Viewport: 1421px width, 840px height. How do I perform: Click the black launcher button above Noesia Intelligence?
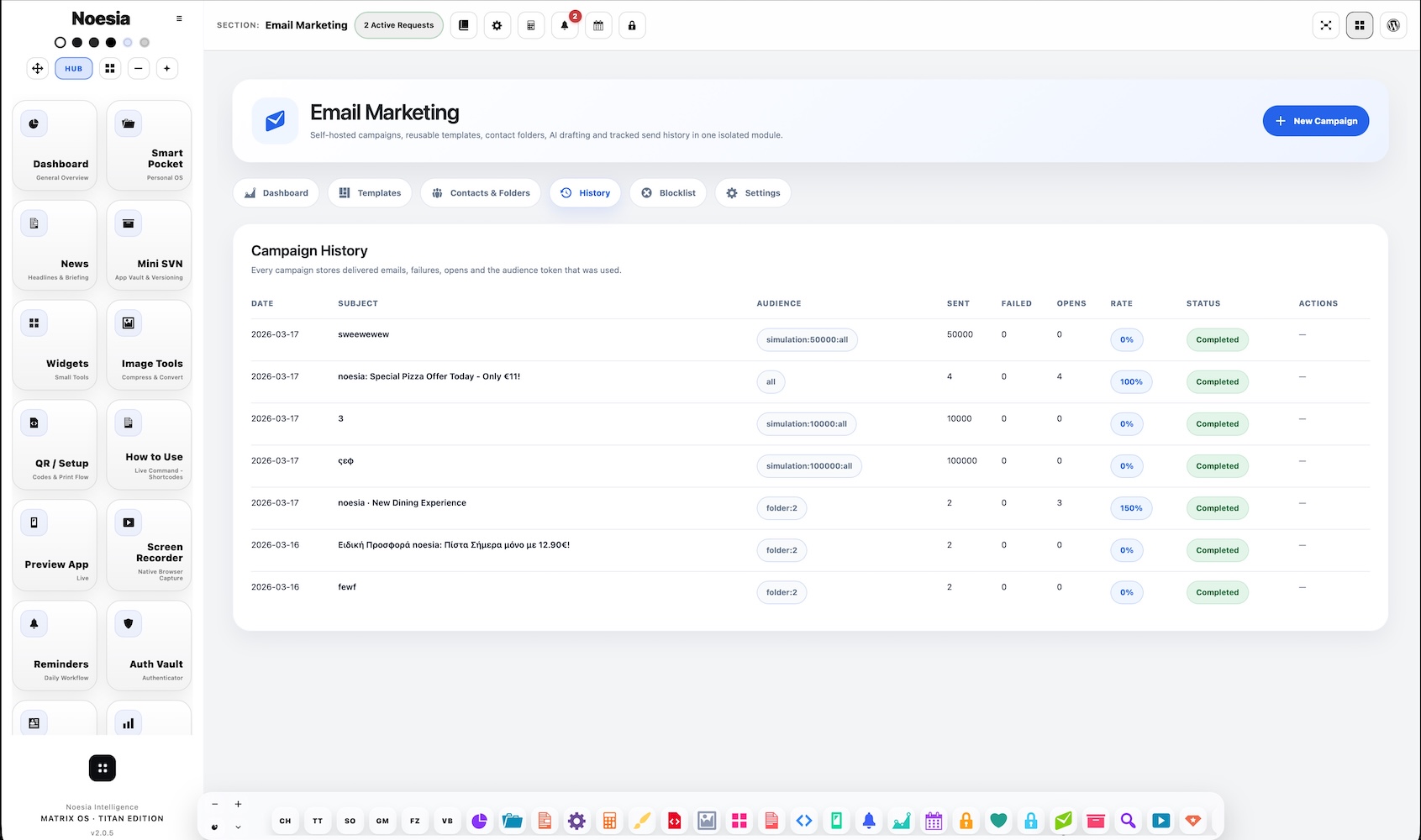(103, 768)
